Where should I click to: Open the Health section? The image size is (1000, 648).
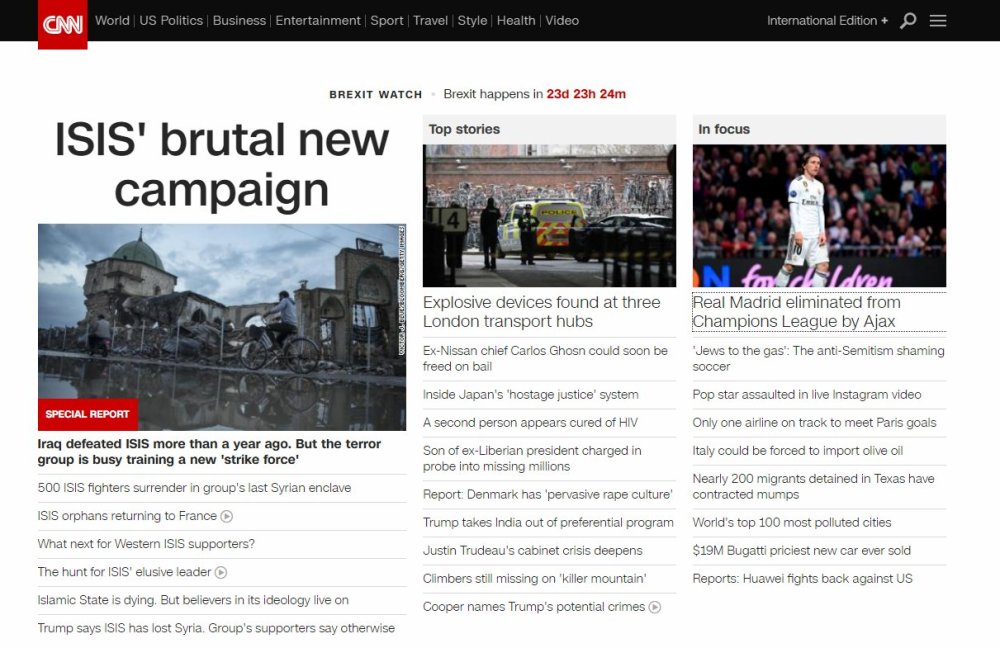pyautogui.click(x=516, y=20)
